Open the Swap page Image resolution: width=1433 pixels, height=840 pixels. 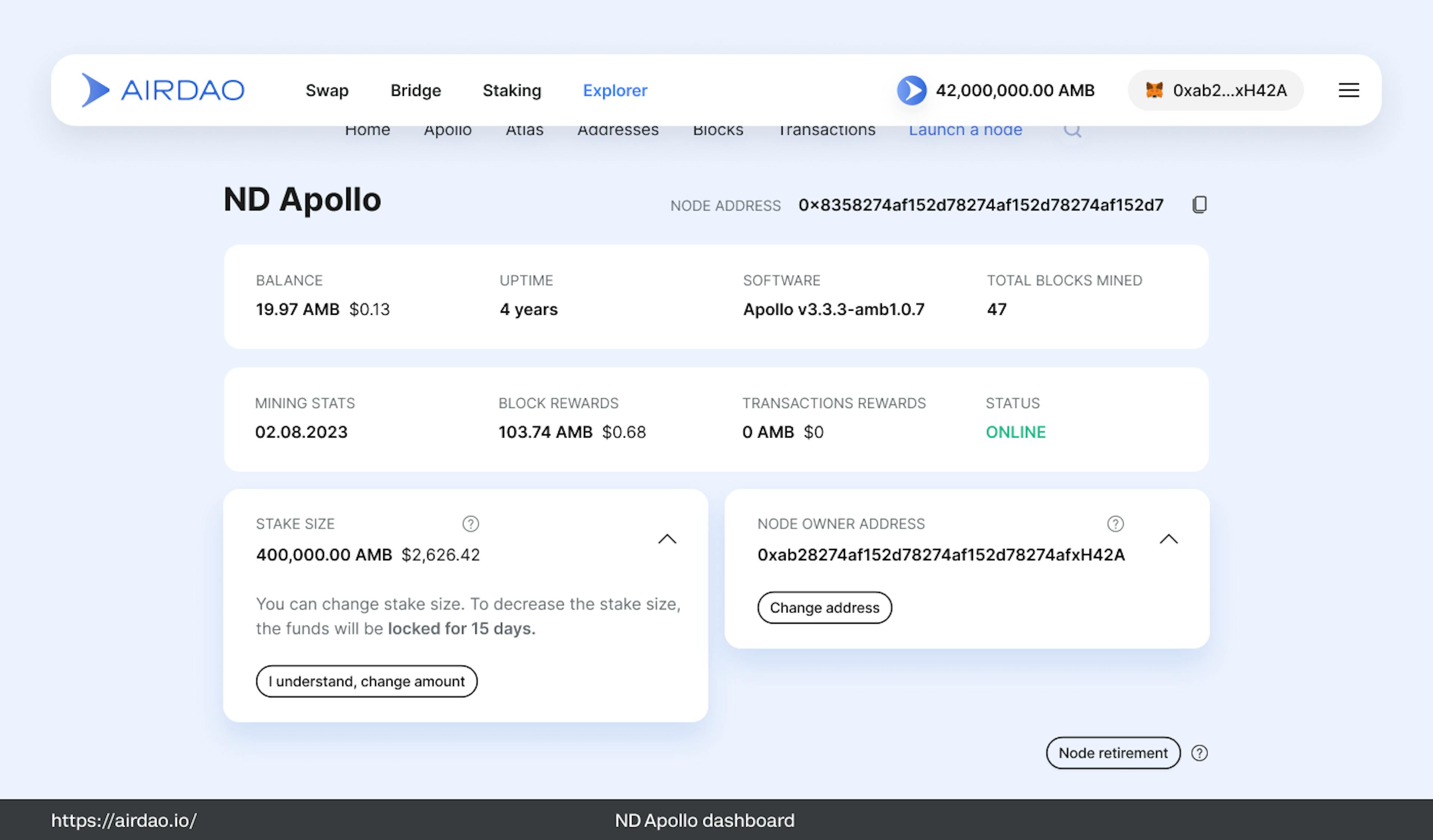[x=327, y=90]
